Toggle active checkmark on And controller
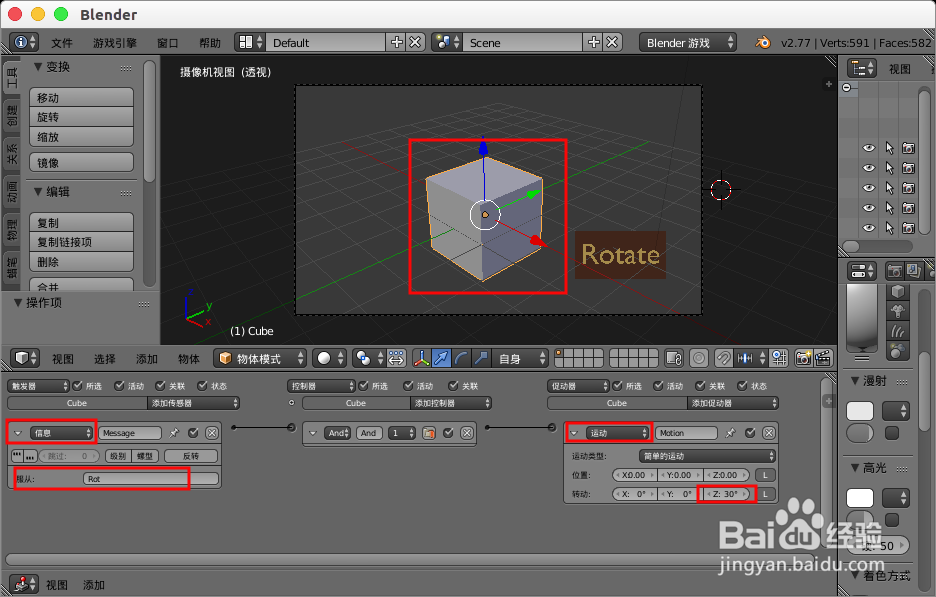This screenshot has height=597, width=936. tap(448, 433)
